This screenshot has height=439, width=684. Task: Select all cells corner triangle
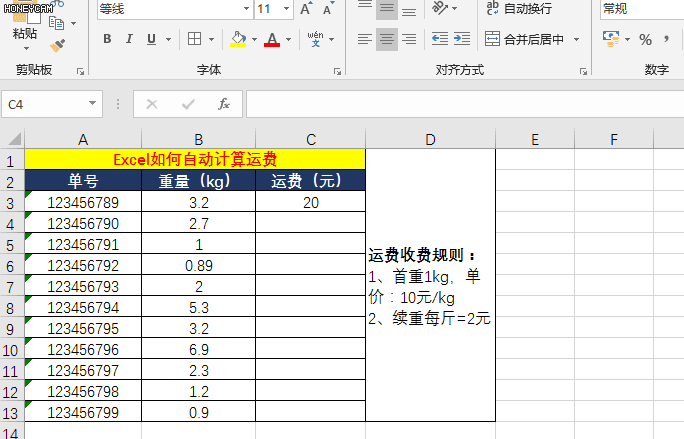click(13, 140)
